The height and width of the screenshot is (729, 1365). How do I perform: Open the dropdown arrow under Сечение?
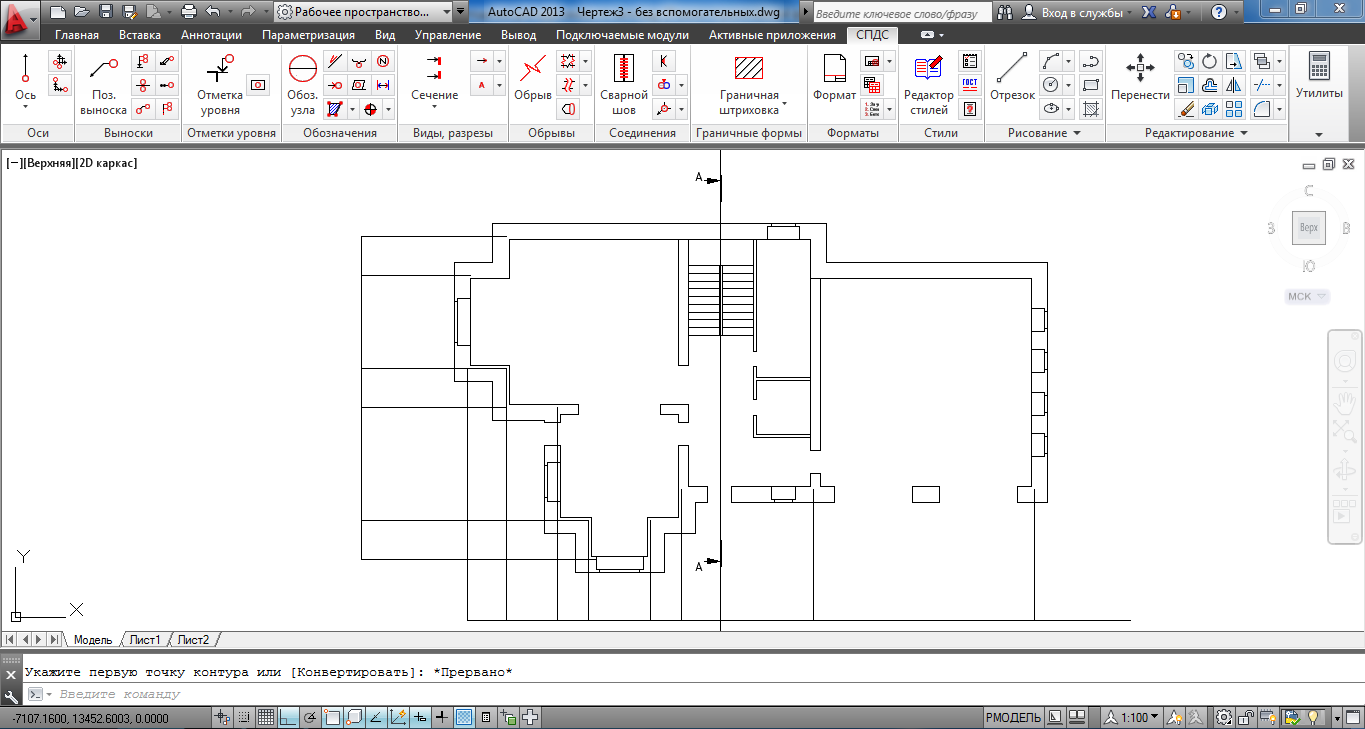[435, 107]
